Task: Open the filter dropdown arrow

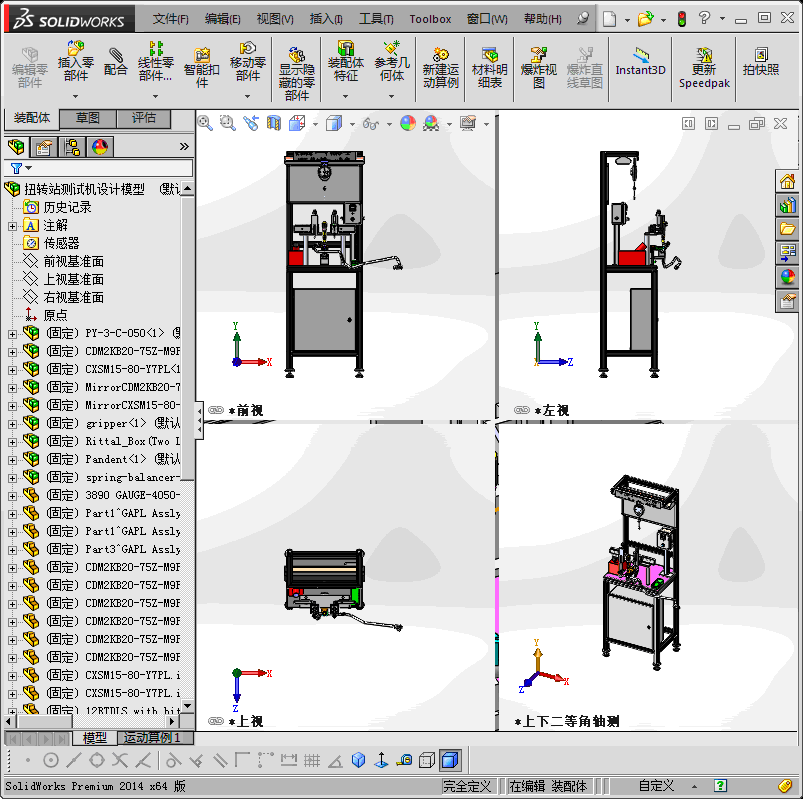Action: click(x=29, y=168)
